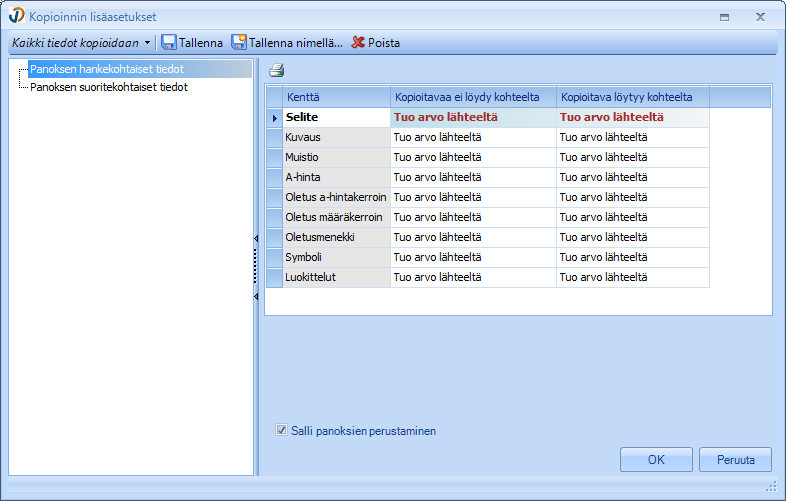Click Luokittelut 'ei löydy' value cell
This screenshot has height=501, width=786.
click(473, 277)
